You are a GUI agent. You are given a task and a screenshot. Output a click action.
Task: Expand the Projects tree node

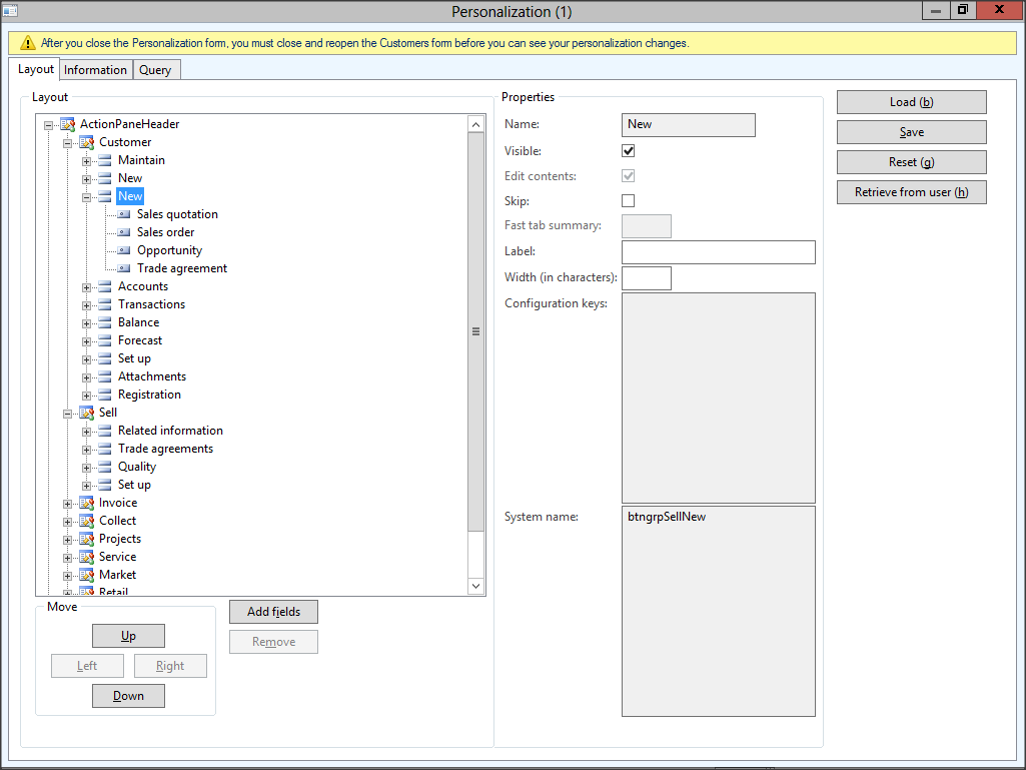point(68,539)
